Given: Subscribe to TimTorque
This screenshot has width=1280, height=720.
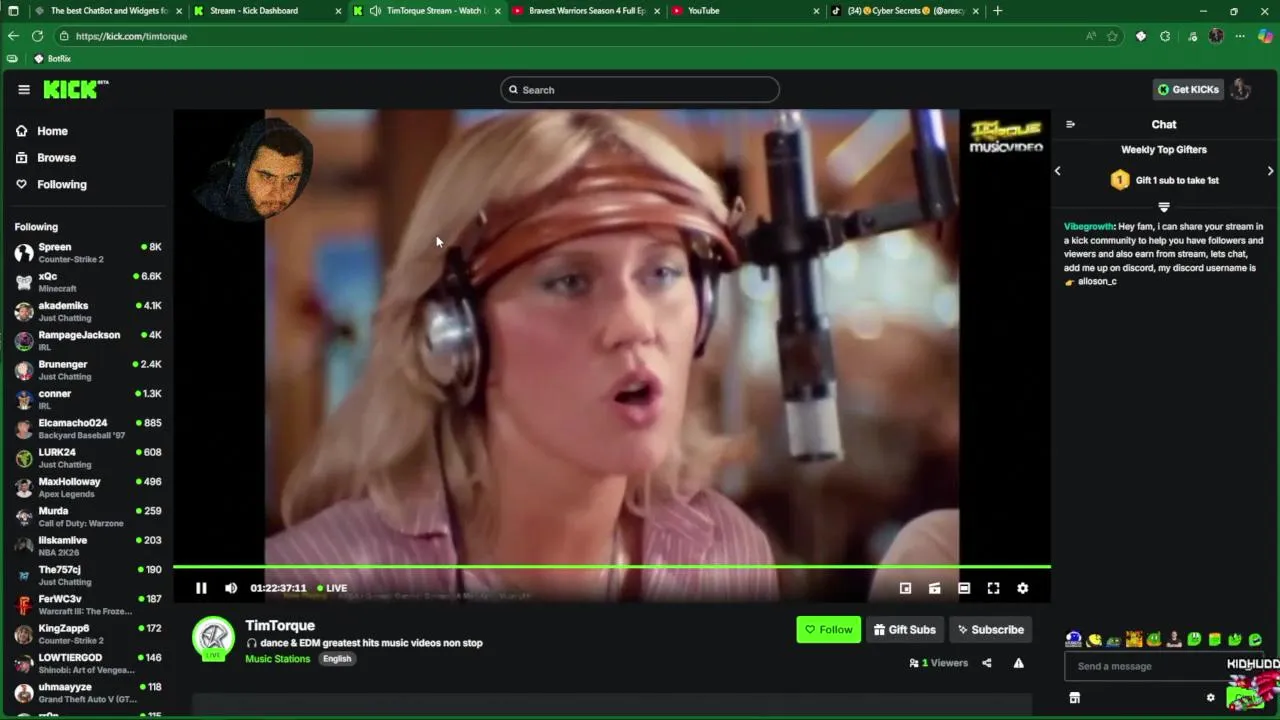Looking at the screenshot, I should pos(990,629).
